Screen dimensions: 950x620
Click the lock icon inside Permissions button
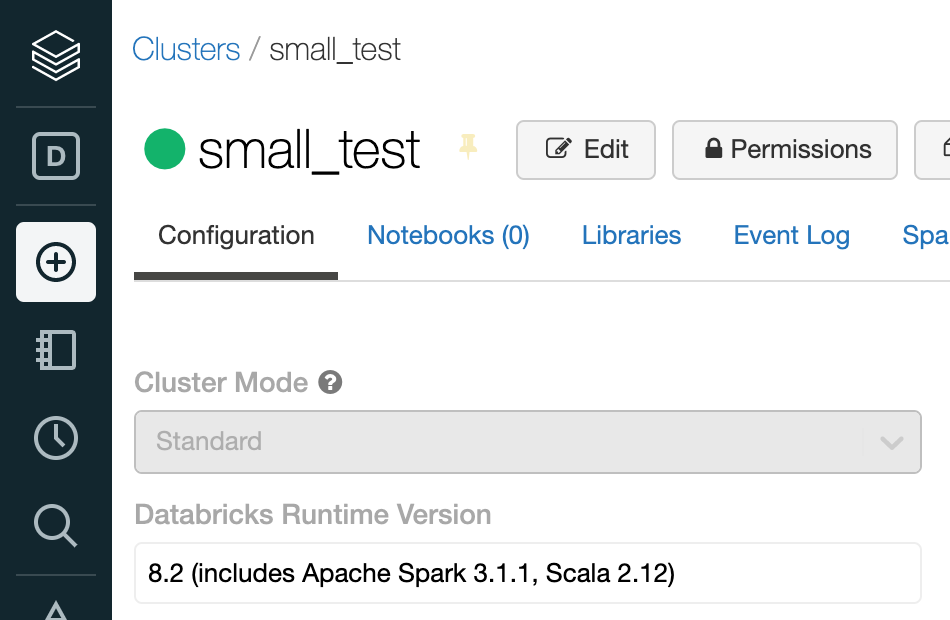[713, 149]
